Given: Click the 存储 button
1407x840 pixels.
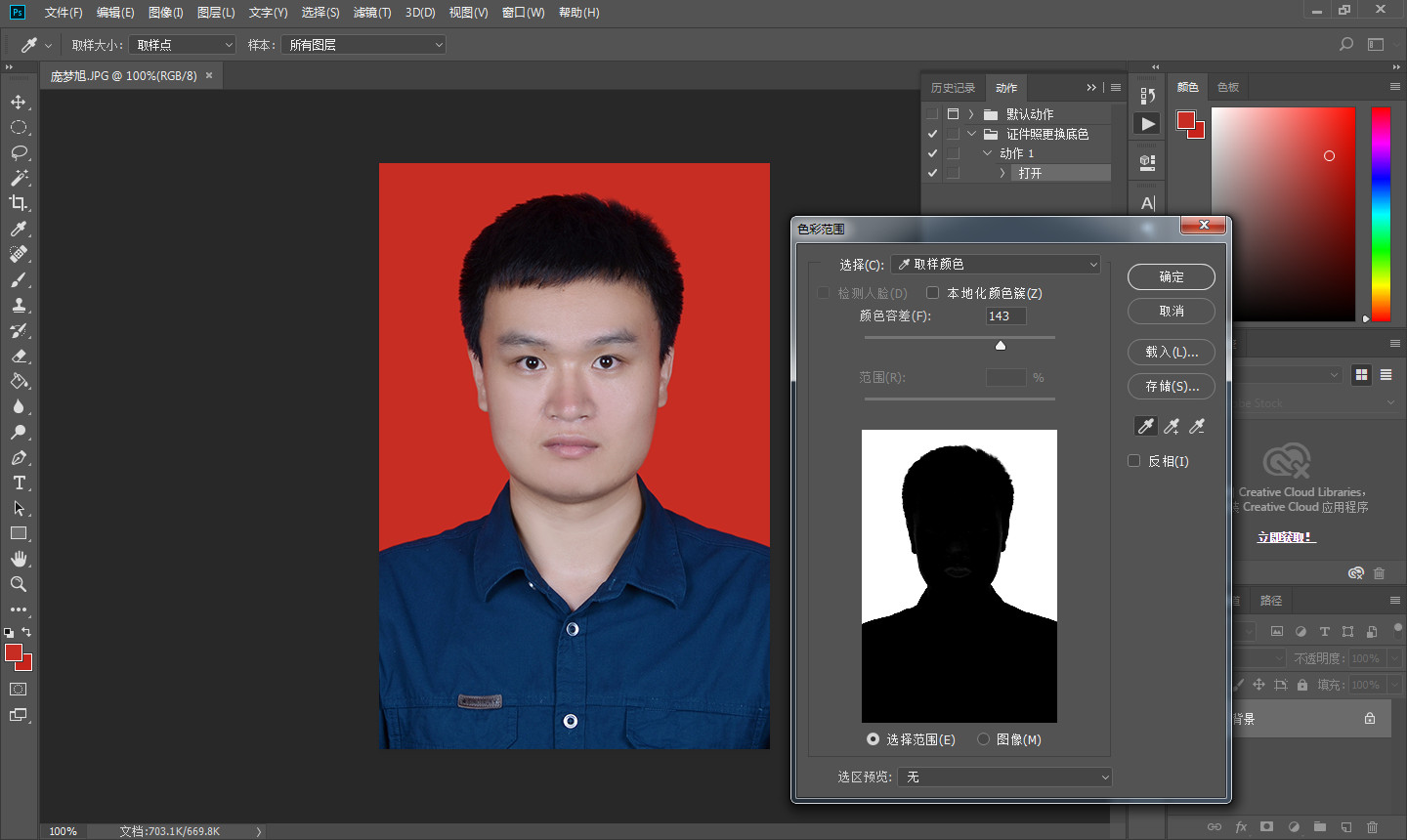Looking at the screenshot, I should [1172, 386].
